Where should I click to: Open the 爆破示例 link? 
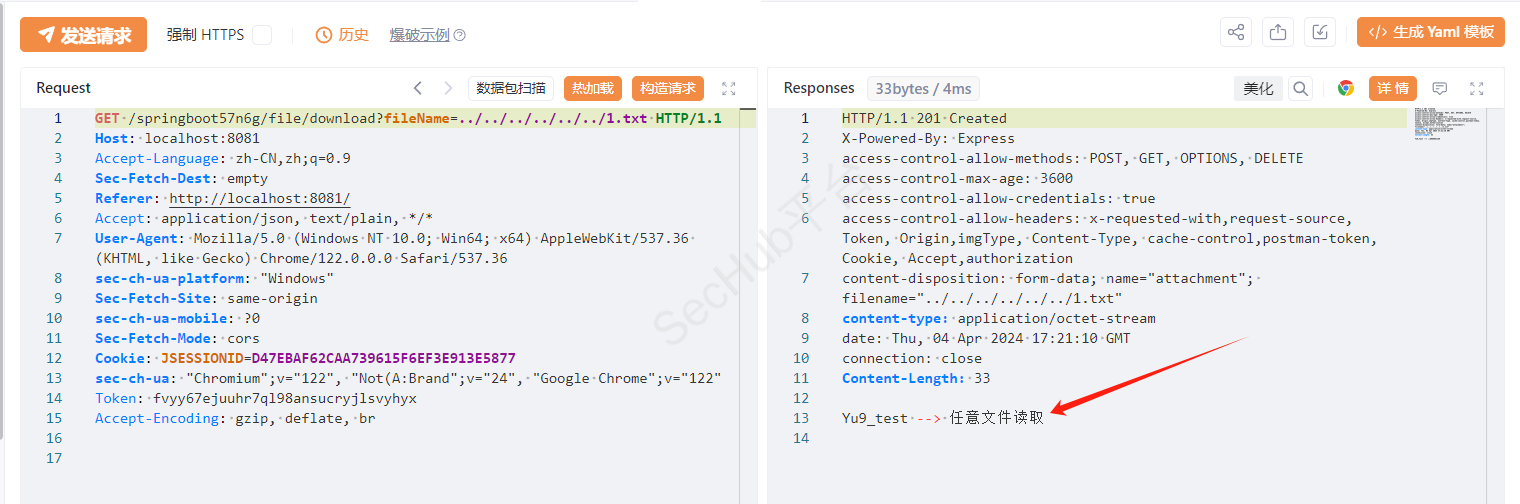(x=419, y=35)
